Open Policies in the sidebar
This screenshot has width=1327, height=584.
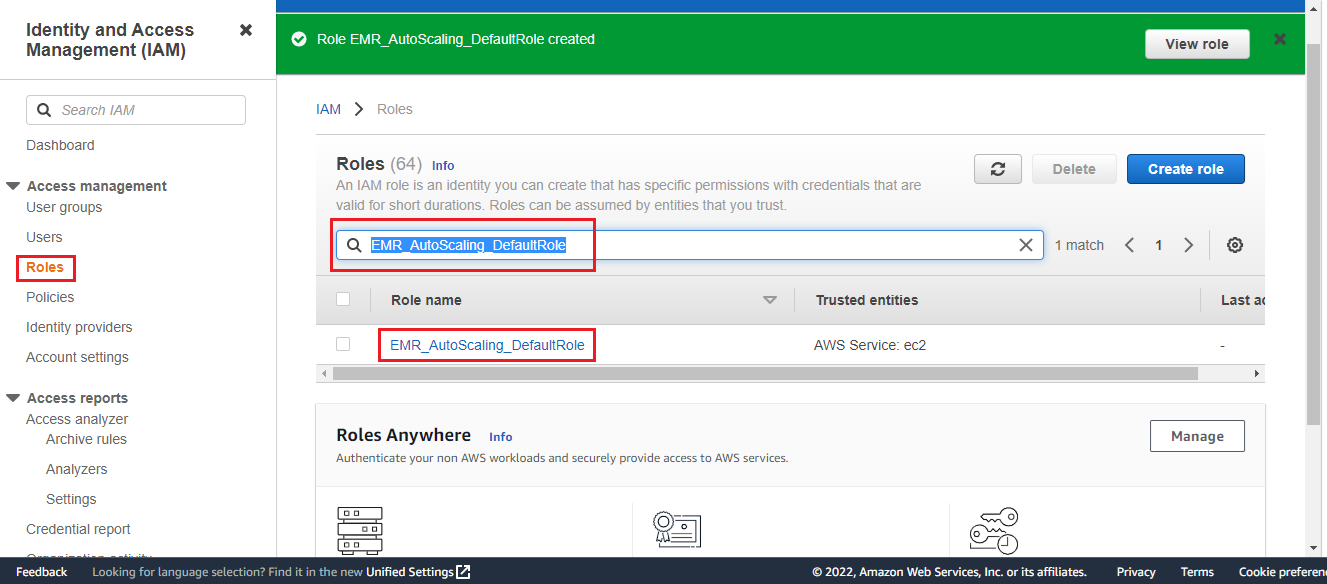click(x=50, y=297)
